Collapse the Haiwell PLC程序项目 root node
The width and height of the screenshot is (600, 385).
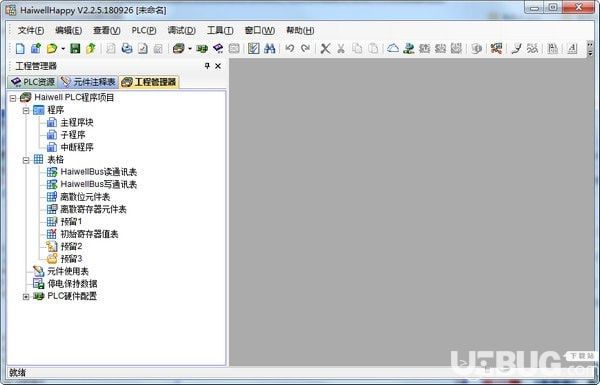(x=13, y=98)
